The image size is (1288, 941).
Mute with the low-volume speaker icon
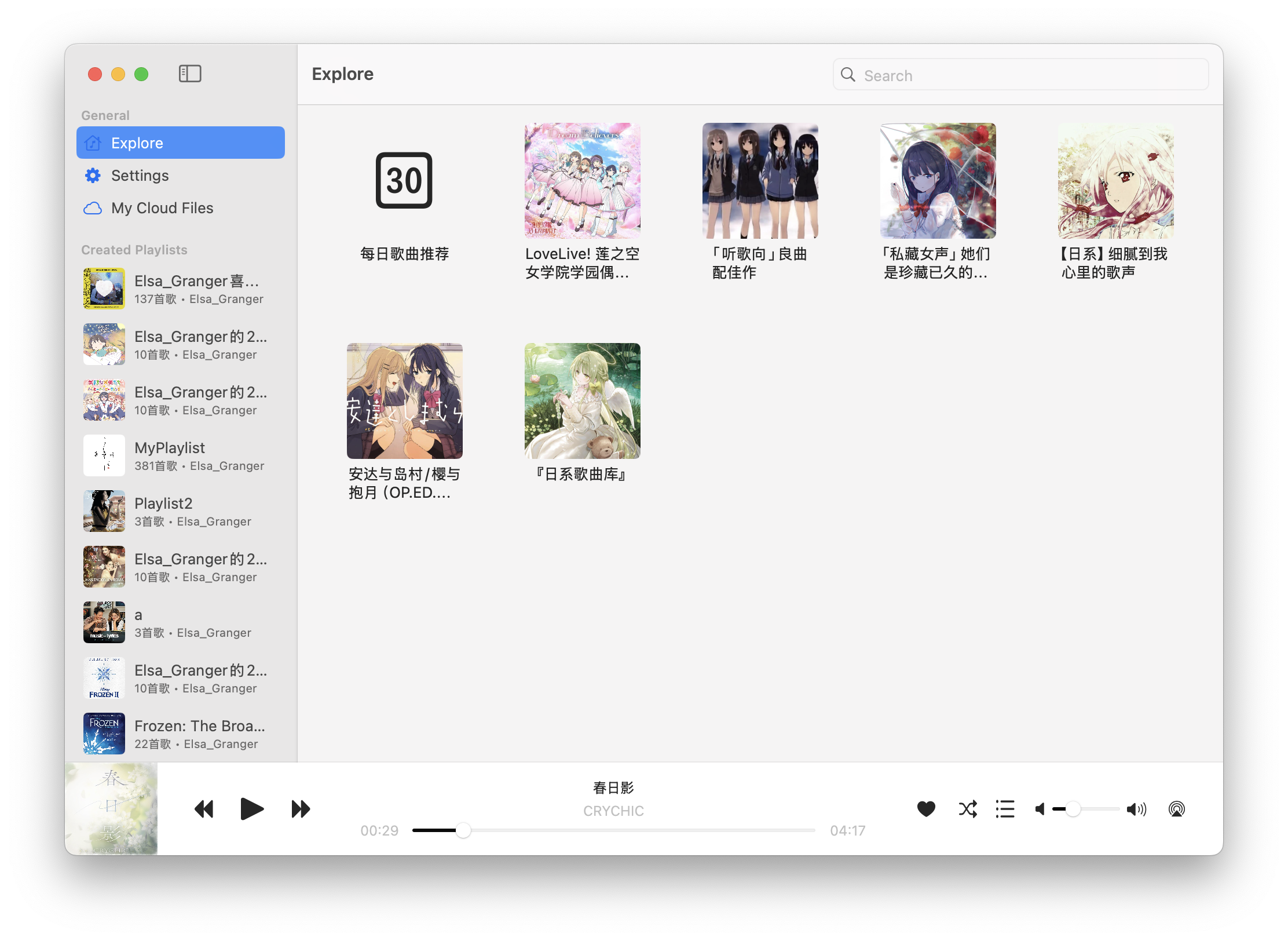(x=1040, y=809)
